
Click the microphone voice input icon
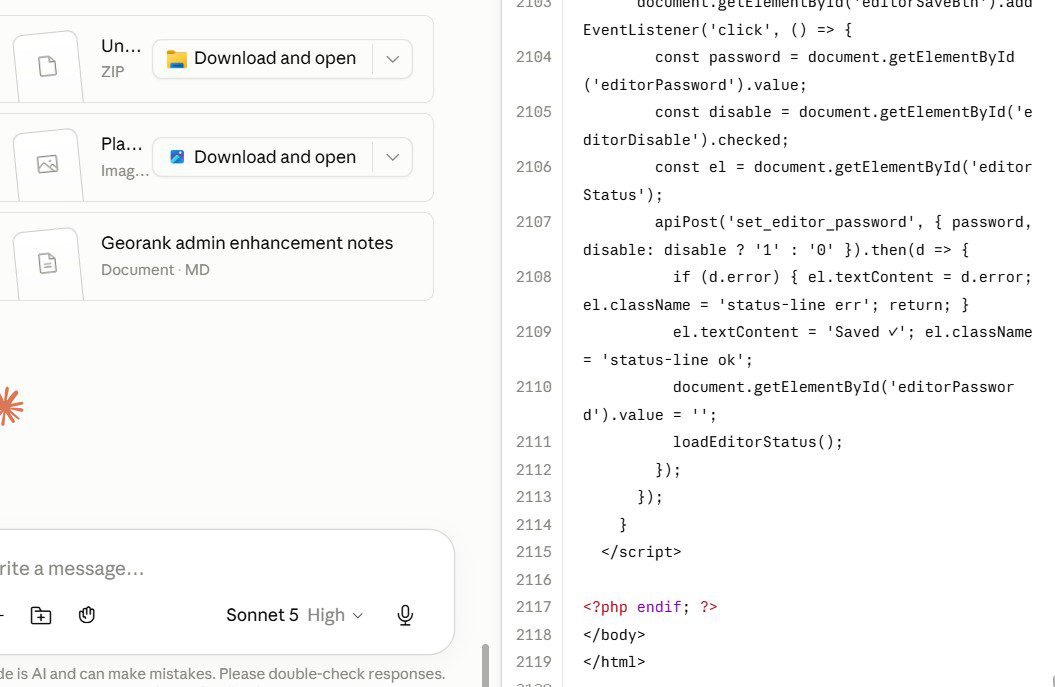pyautogui.click(x=405, y=615)
